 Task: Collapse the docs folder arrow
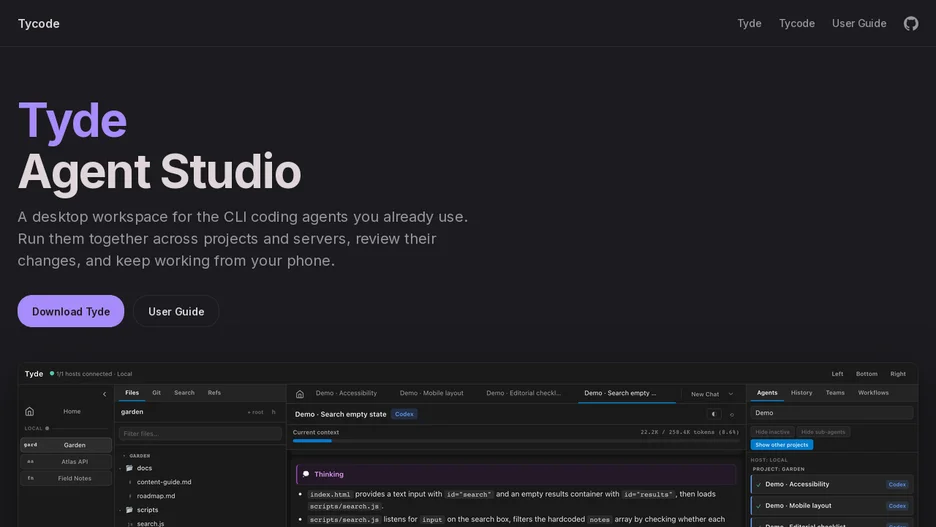(x=121, y=468)
